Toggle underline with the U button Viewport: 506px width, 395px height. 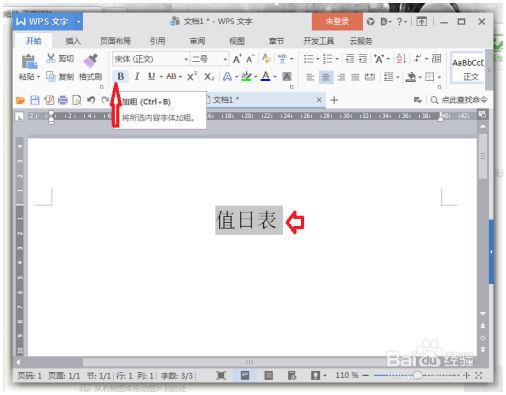coord(151,77)
